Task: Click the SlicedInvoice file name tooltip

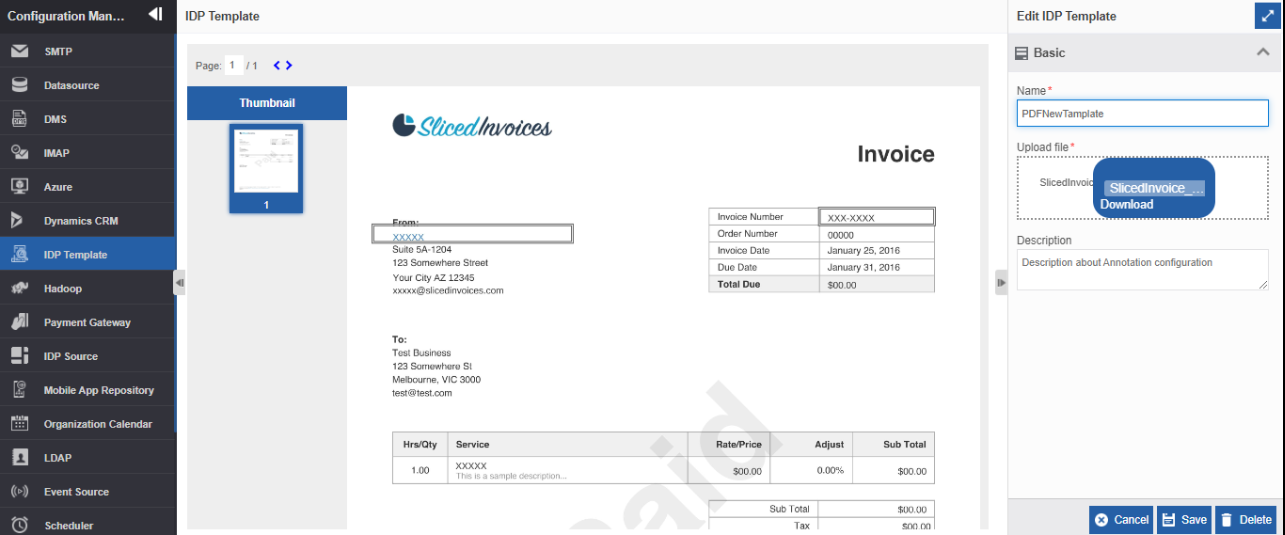Action: pos(1155,188)
